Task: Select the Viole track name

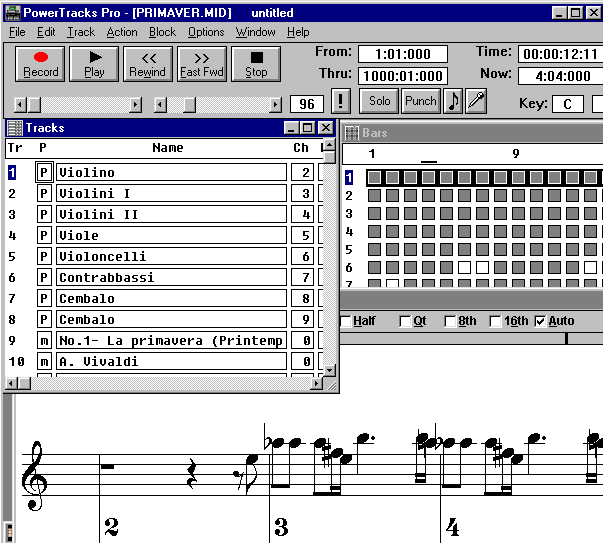Action: (x=171, y=235)
